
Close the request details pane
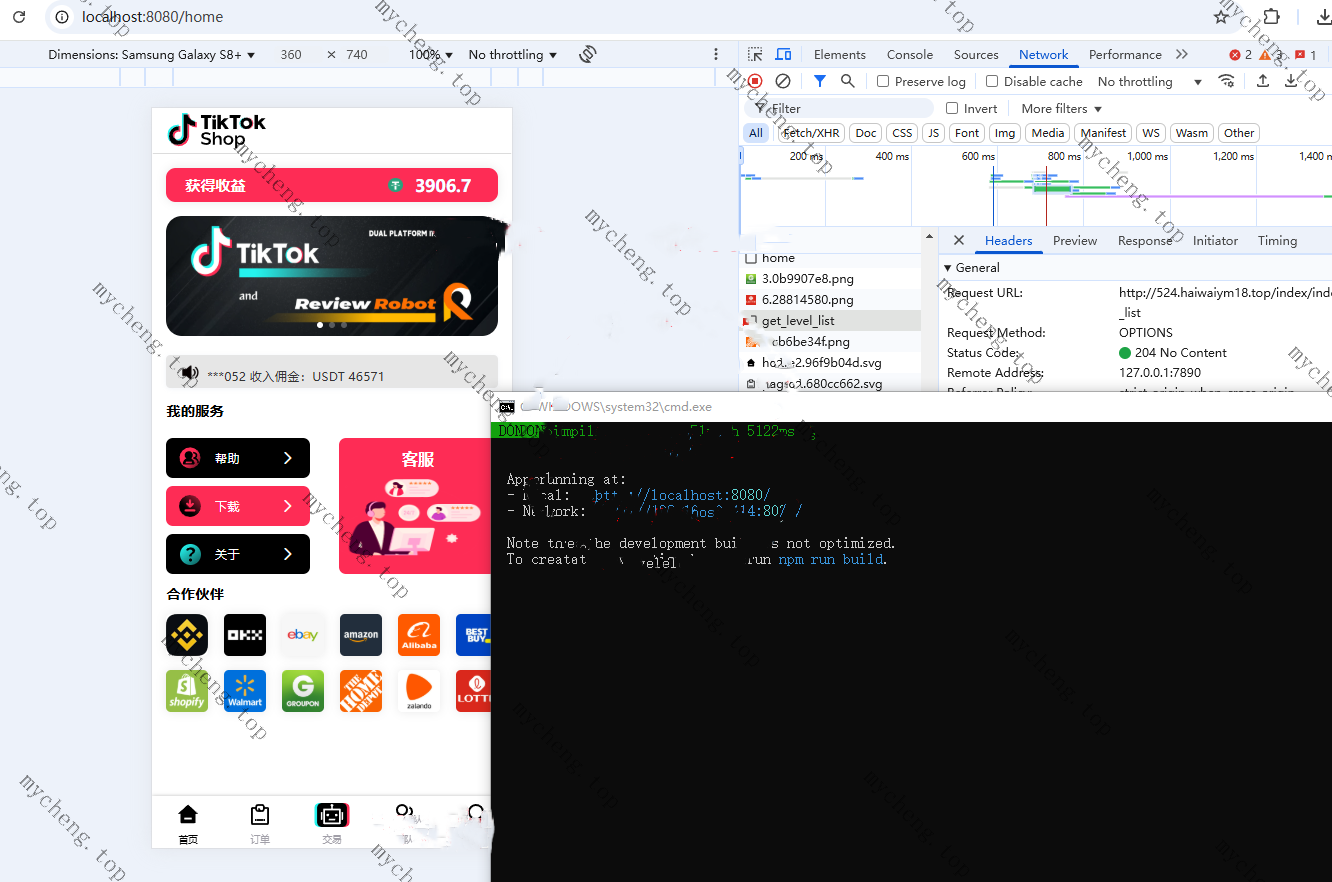coord(959,241)
